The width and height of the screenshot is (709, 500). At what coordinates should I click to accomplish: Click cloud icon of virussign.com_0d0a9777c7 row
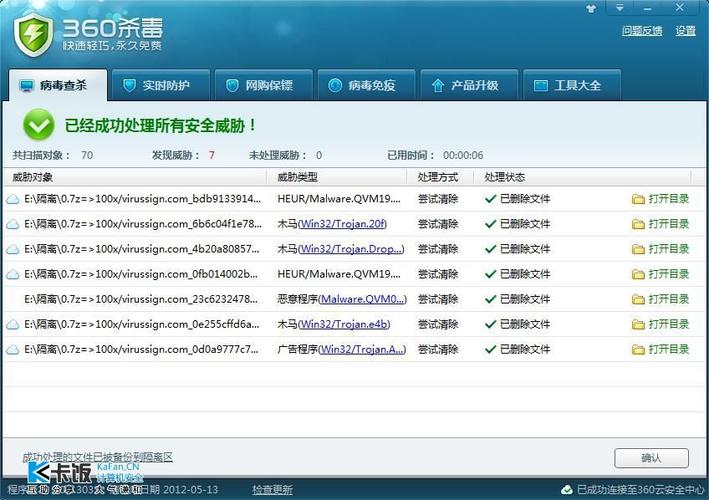(13, 349)
